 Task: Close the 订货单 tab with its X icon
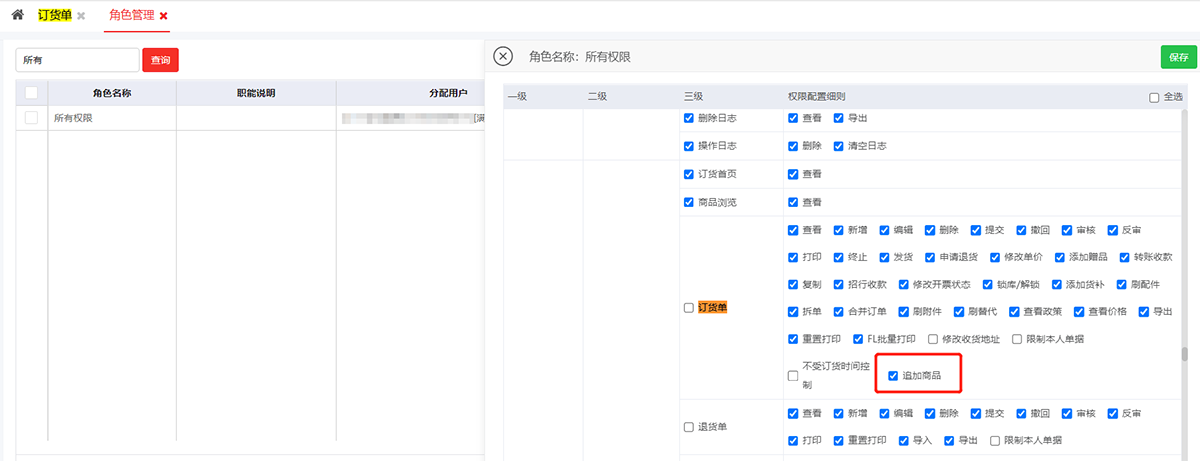(x=81, y=17)
